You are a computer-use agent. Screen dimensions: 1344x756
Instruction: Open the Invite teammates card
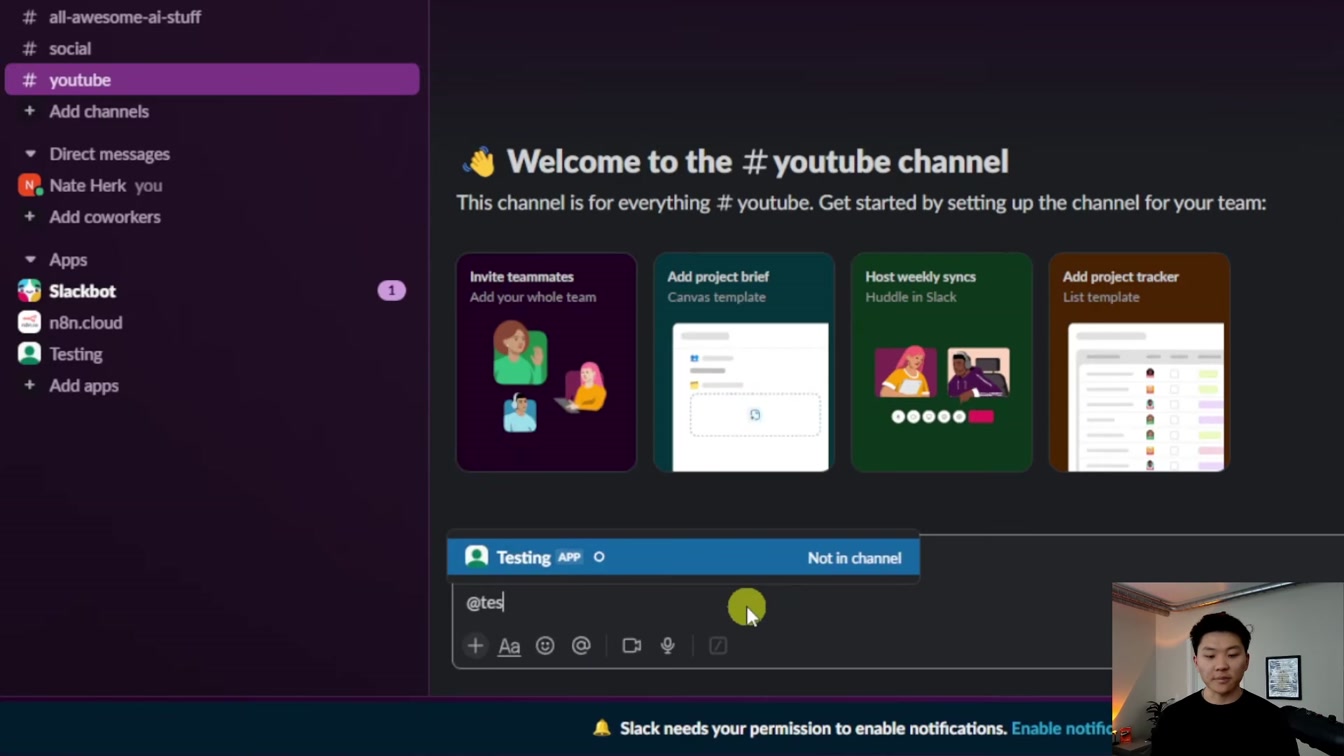546,362
